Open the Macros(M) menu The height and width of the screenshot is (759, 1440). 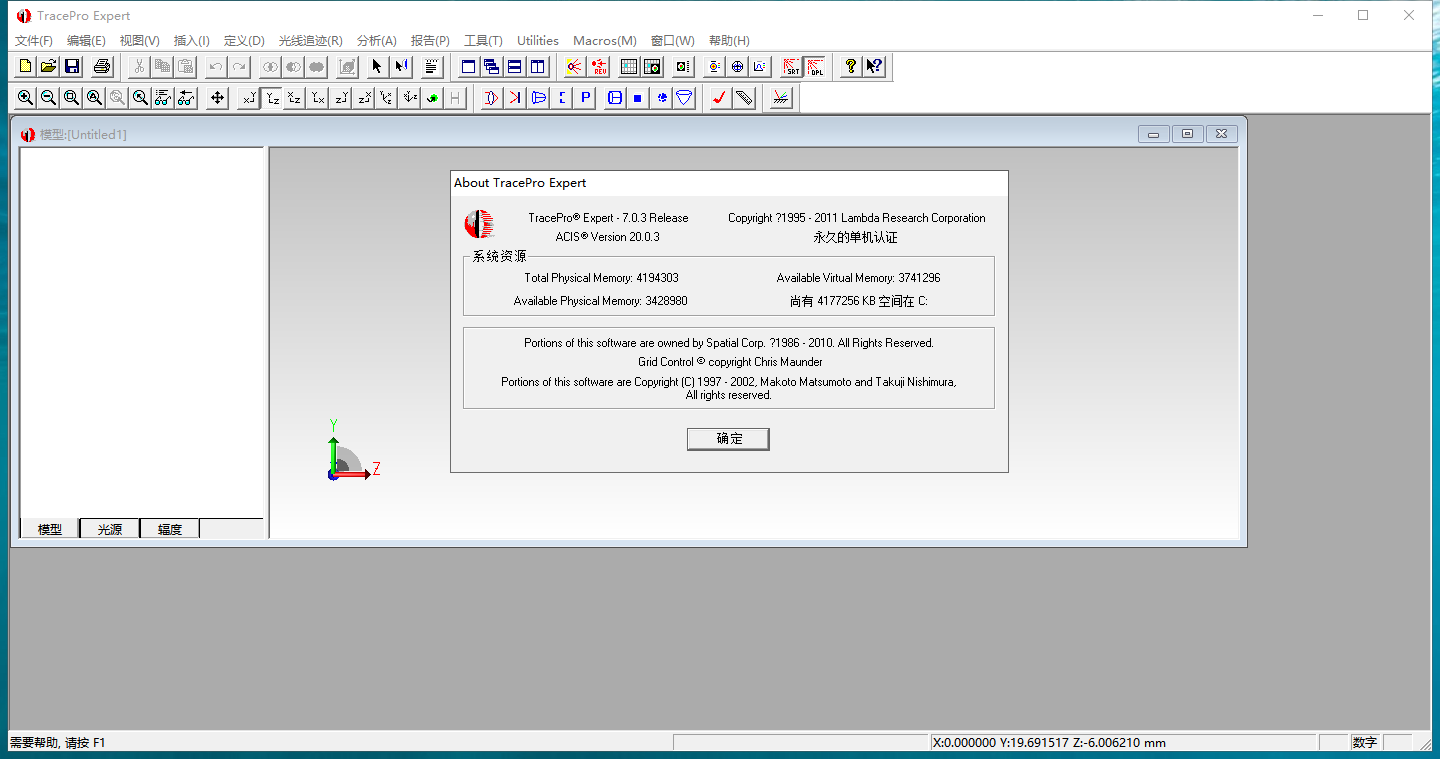click(x=604, y=41)
